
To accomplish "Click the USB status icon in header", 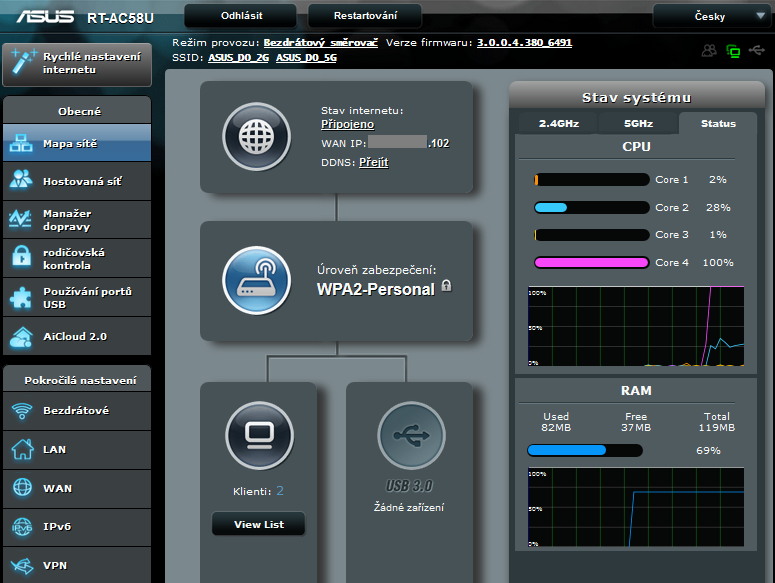I will (757, 50).
